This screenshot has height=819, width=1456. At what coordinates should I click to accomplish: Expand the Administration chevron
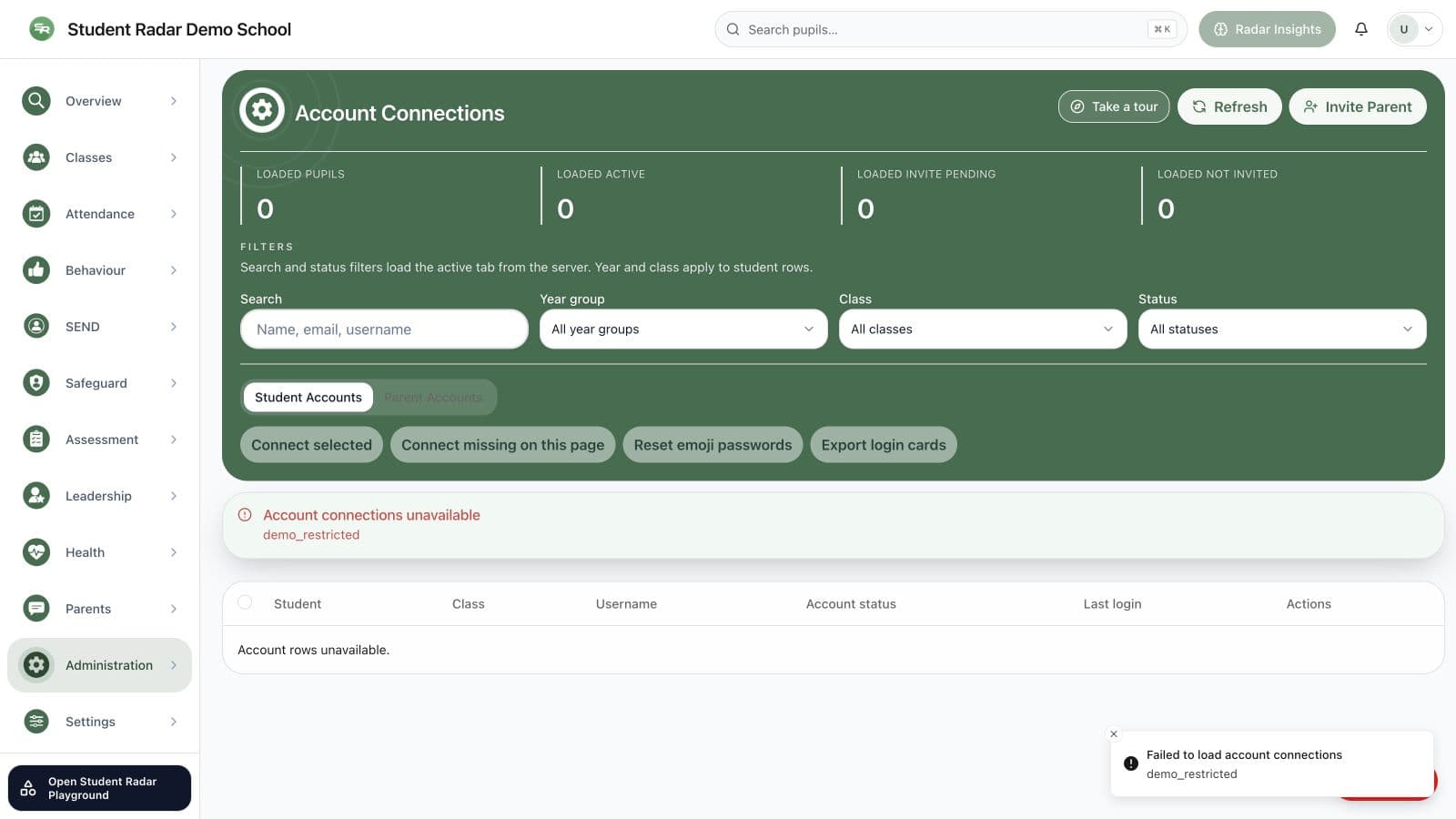[174, 665]
